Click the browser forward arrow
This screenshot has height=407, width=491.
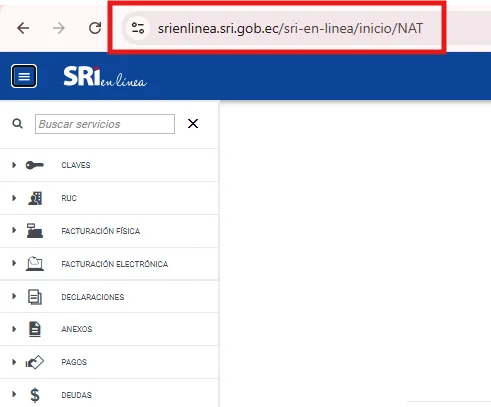(59, 28)
